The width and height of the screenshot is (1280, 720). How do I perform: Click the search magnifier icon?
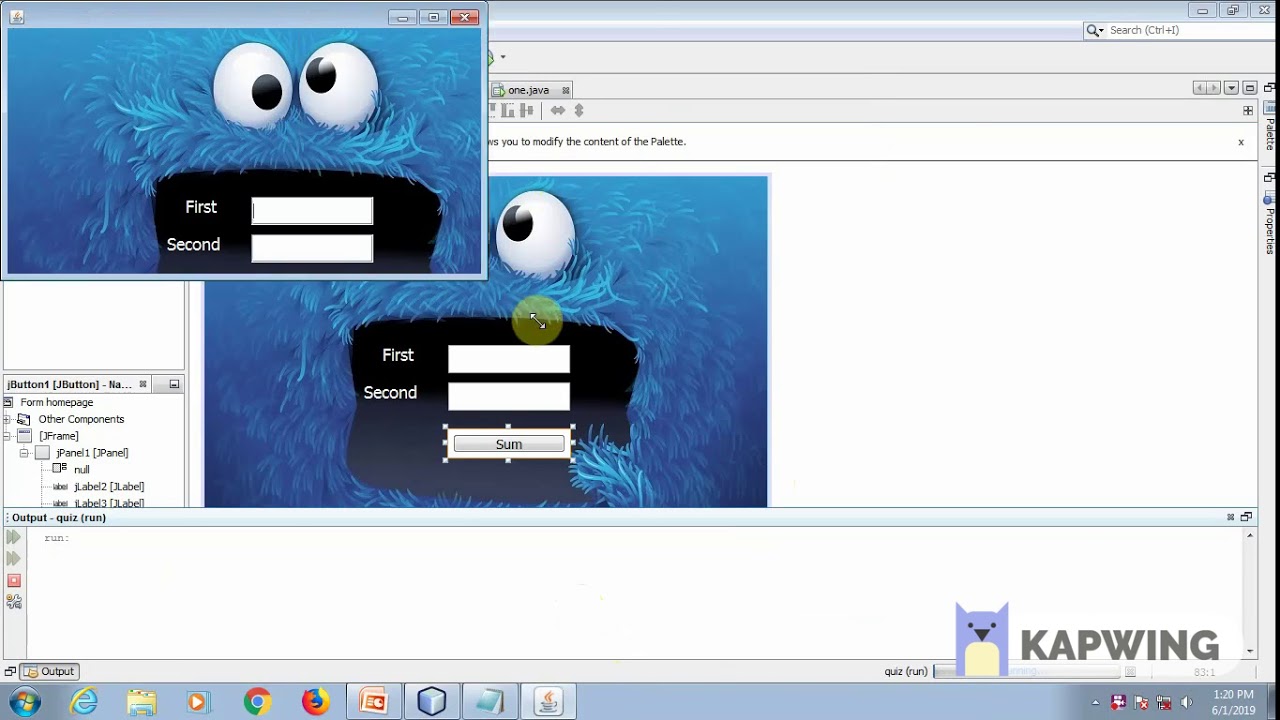click(x=1093, y=30)
